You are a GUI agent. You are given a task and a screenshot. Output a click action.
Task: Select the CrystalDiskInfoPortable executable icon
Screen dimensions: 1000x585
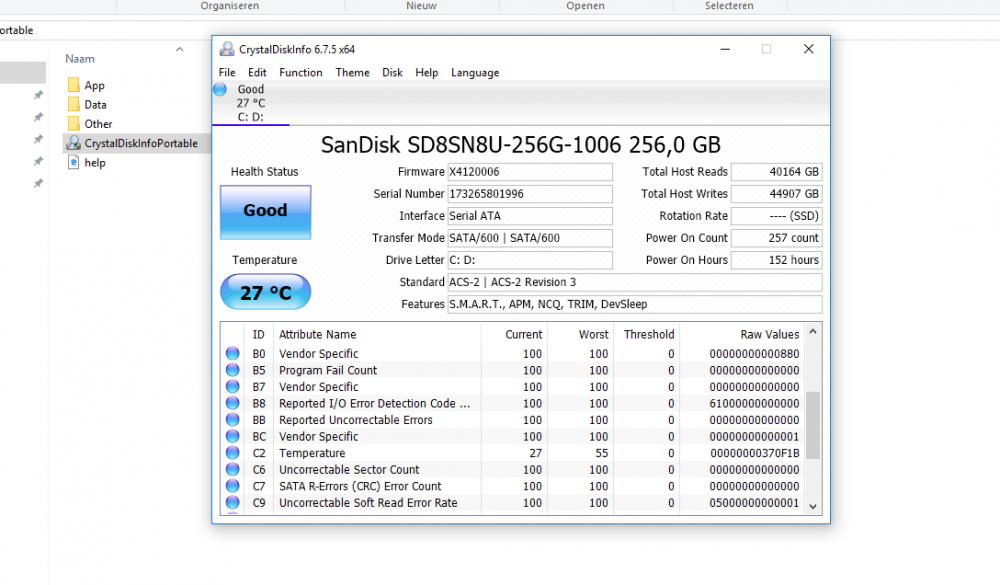[x=74, y=143]
